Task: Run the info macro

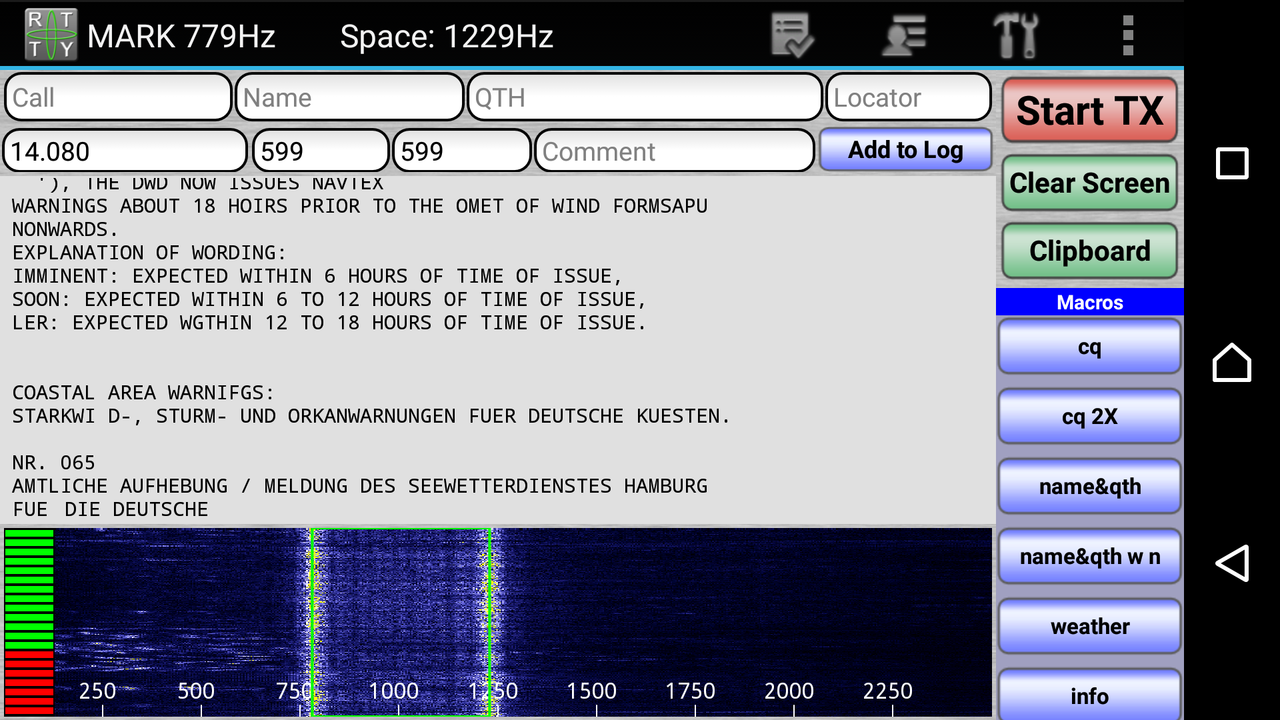Action: point(1090,695)
